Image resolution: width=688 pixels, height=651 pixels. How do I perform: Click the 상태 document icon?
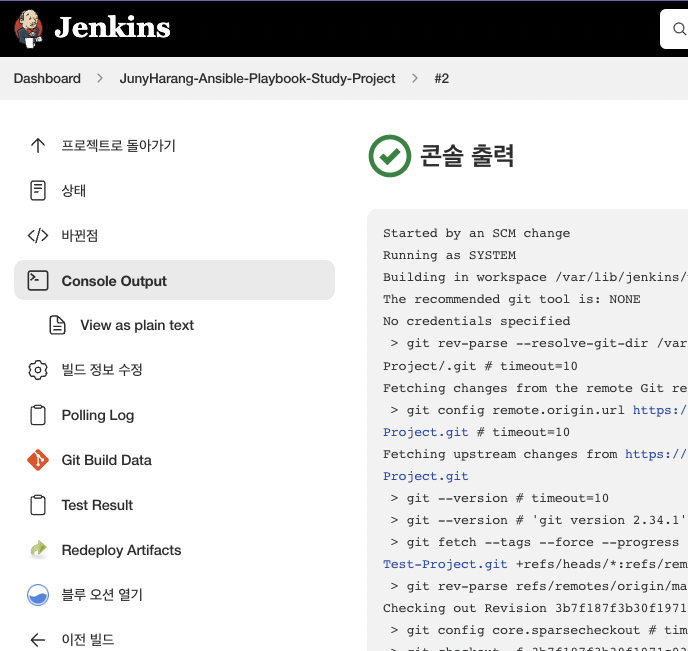coord(38,190)
